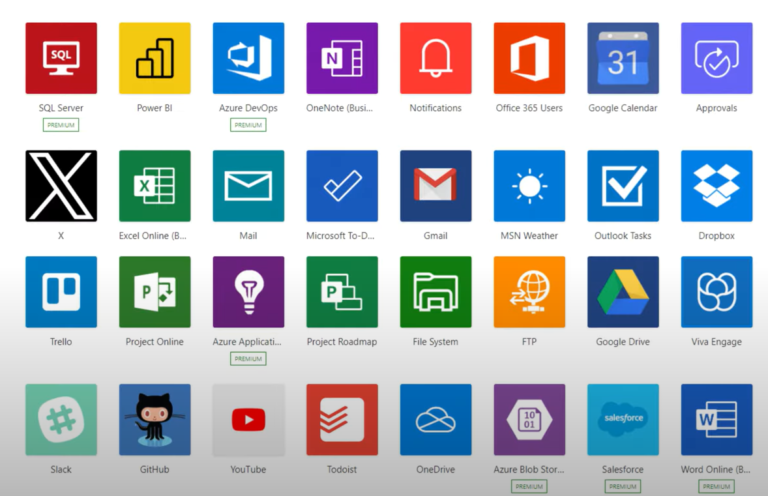The height and width of the screenshot is (496, 768).
Task: Choose the Azure Application Insights lightbulb icon
Action: point(248,292)
